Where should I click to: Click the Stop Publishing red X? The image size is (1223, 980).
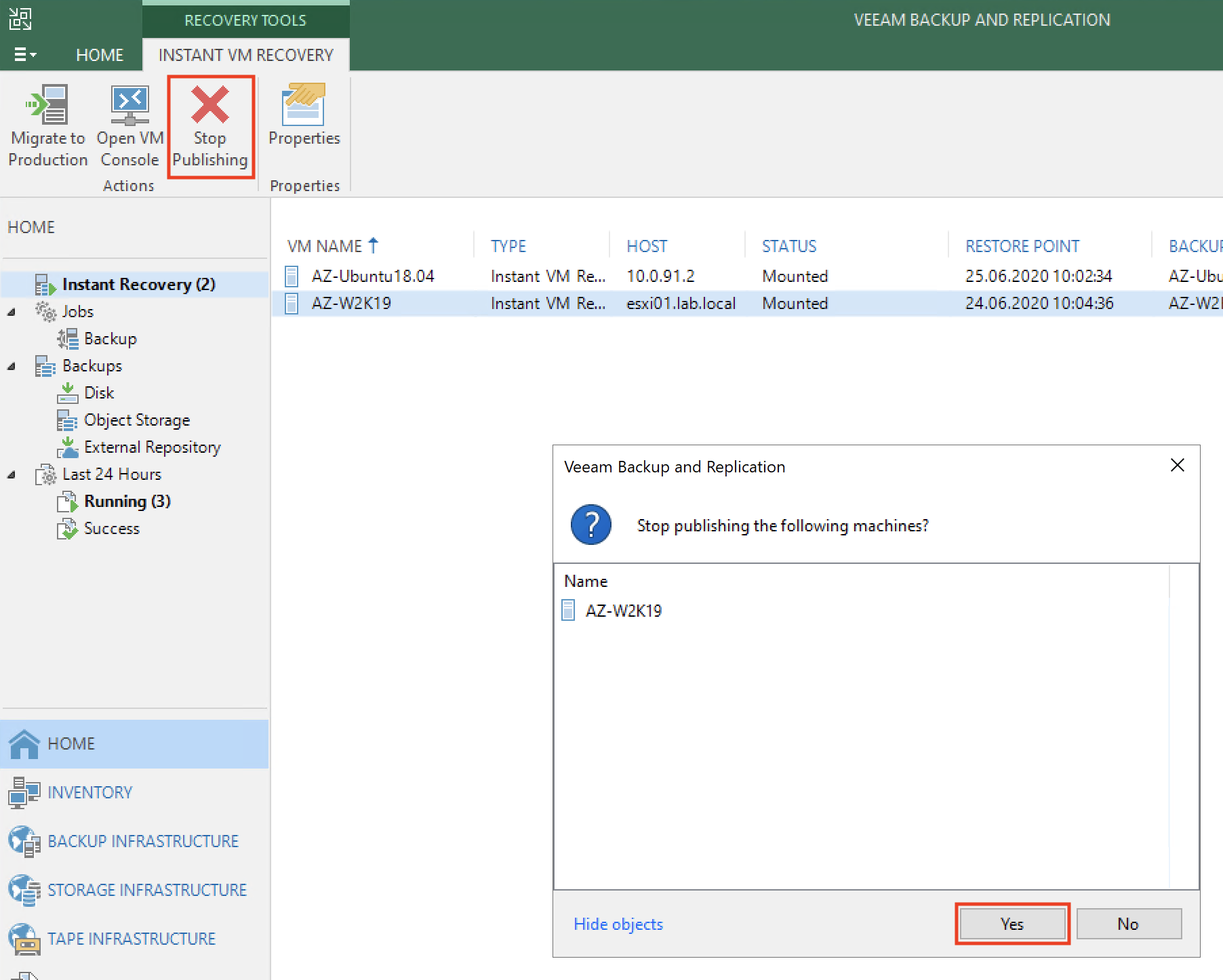point(210,105)
